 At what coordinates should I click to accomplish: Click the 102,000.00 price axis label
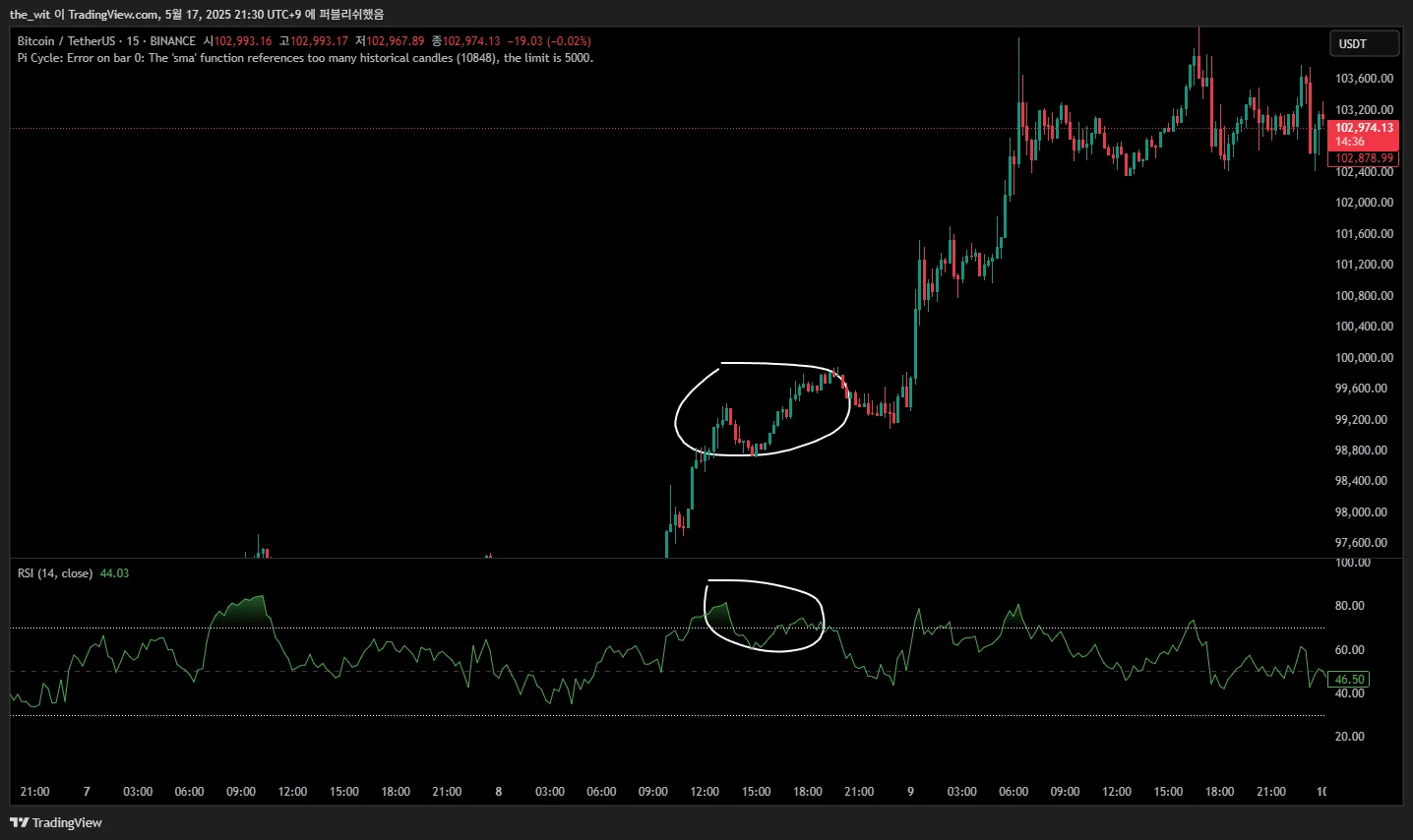coord(1364,203)
